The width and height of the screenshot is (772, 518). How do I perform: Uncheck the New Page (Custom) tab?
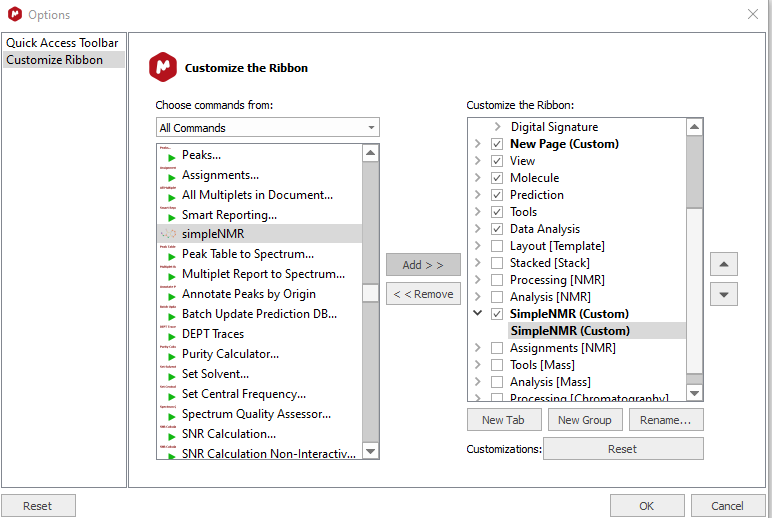(497, 144)
